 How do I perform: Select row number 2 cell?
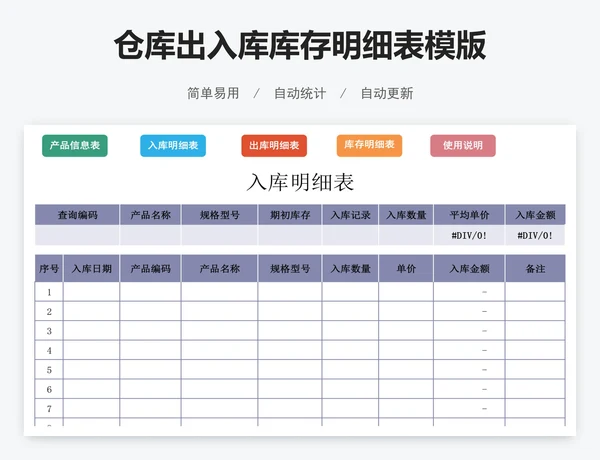49,312
